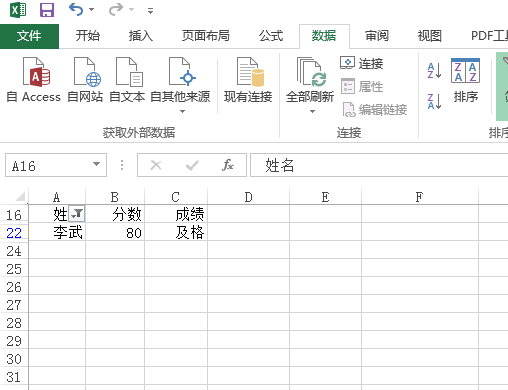
Task: Click the 属性 properties button
Action: (362, 87)
